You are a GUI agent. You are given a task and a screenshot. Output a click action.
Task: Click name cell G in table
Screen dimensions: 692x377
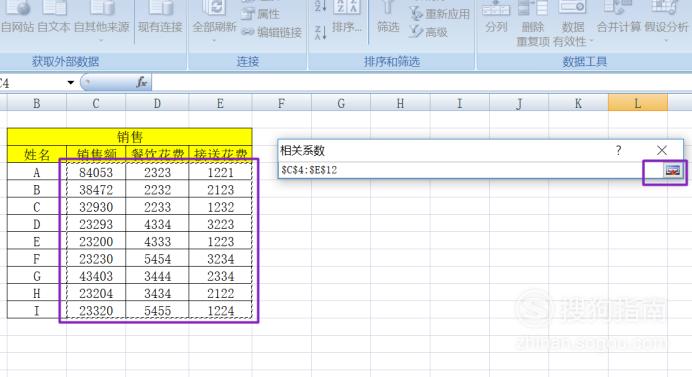(37, 276)
